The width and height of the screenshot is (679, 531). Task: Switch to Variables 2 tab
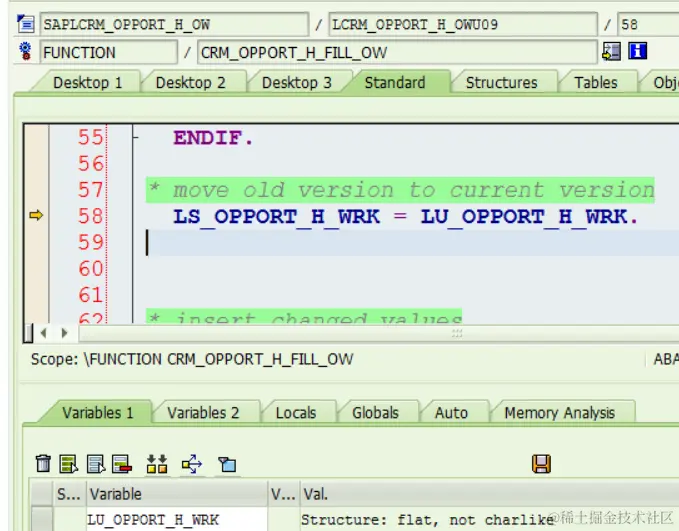tap(203, 412)
